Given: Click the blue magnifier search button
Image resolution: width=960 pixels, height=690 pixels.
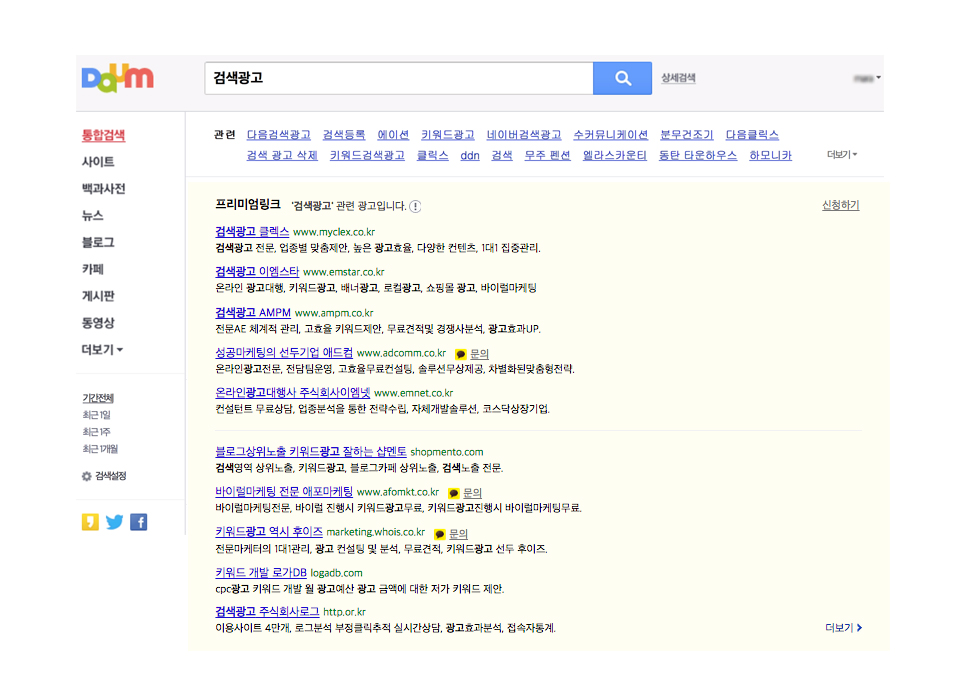Looking at the screenshot, I should pos(622,78).
